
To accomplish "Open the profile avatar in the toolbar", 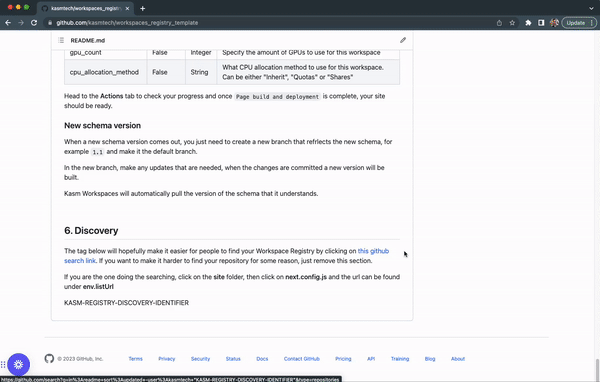I will [x=554, y=23].
